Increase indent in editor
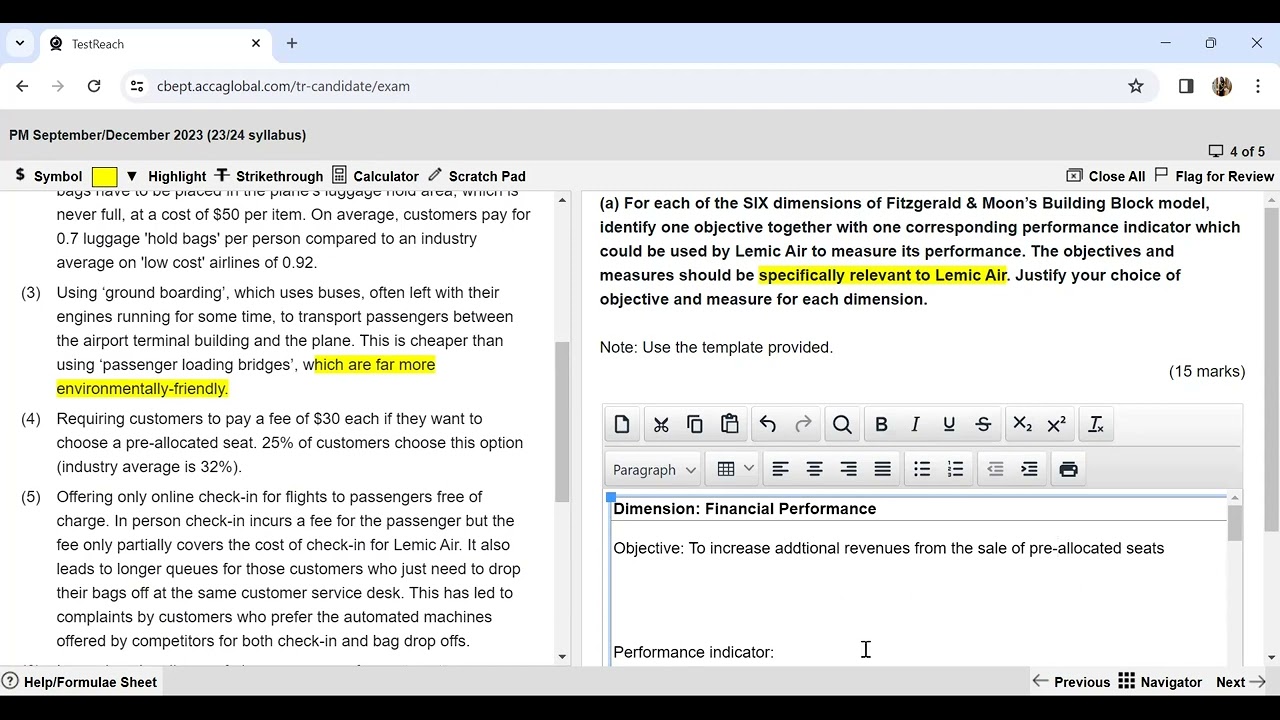This screenshot has width=1280, height=720. pyautogui.click(x=1029, y=469)
